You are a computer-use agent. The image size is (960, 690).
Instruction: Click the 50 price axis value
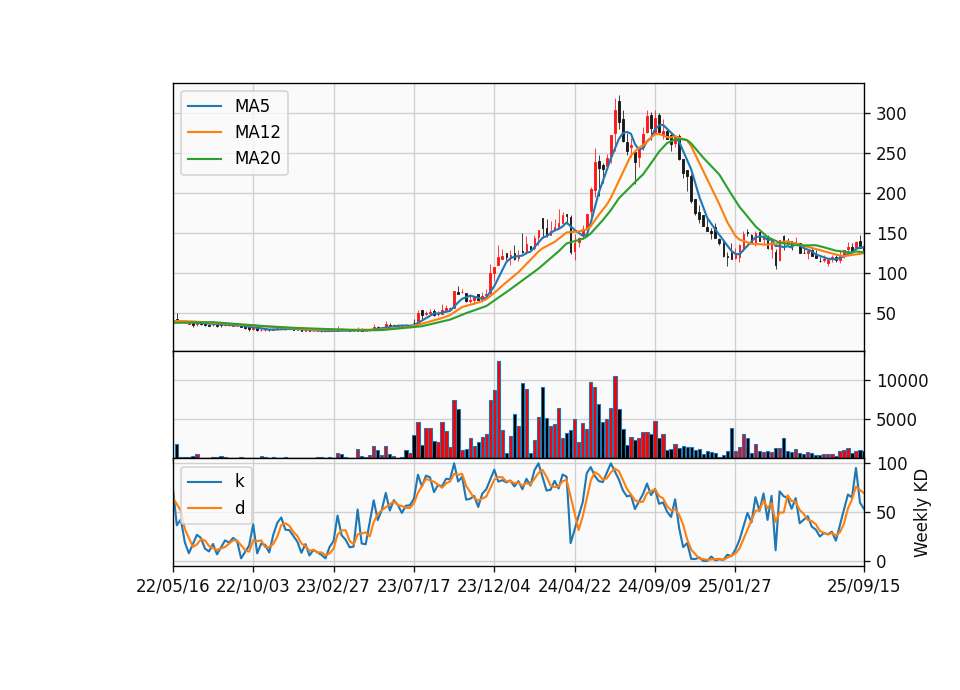887,314
